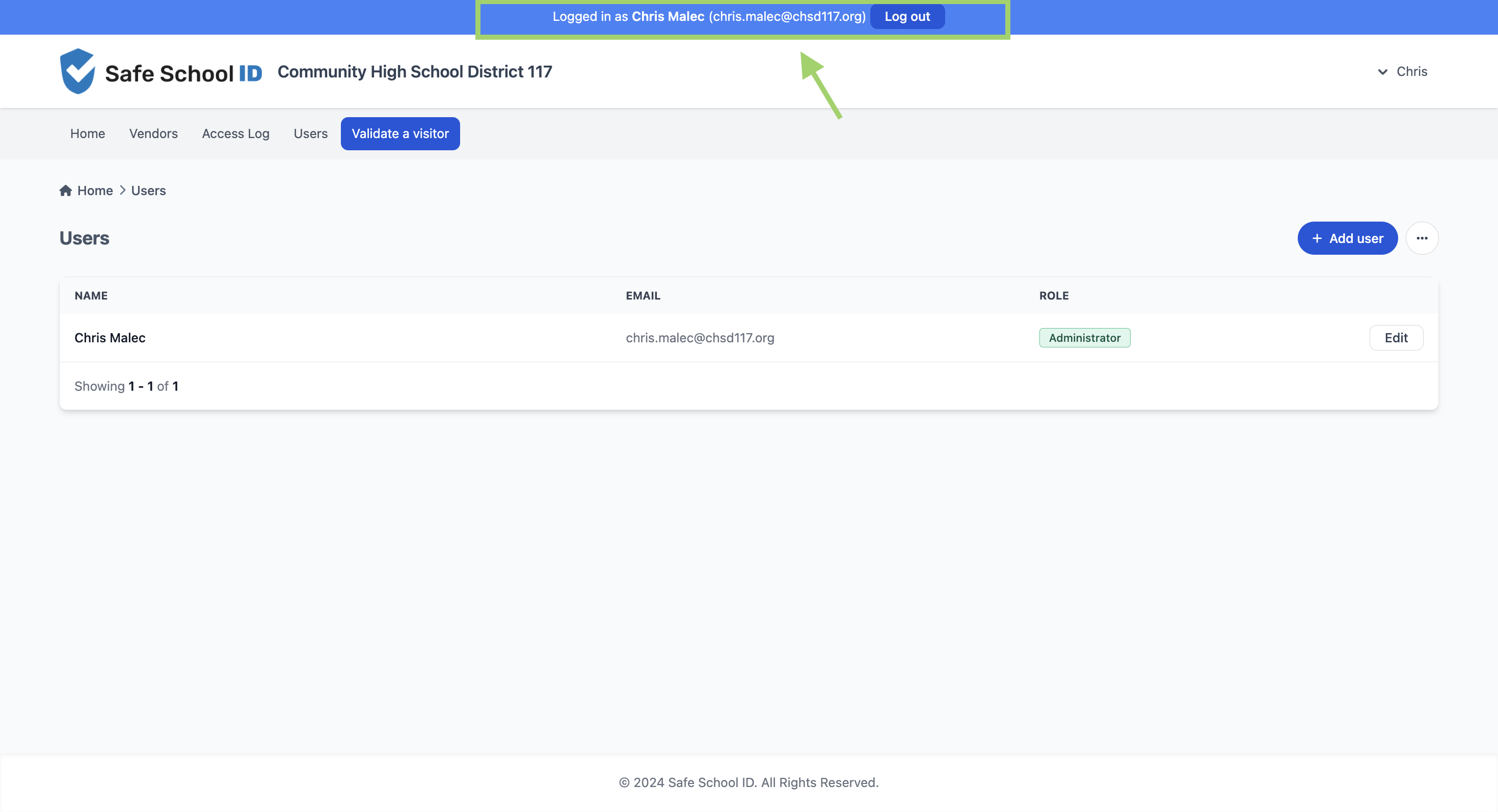
Task: Edit the Chris Malec user
Action: point(1396,338)
